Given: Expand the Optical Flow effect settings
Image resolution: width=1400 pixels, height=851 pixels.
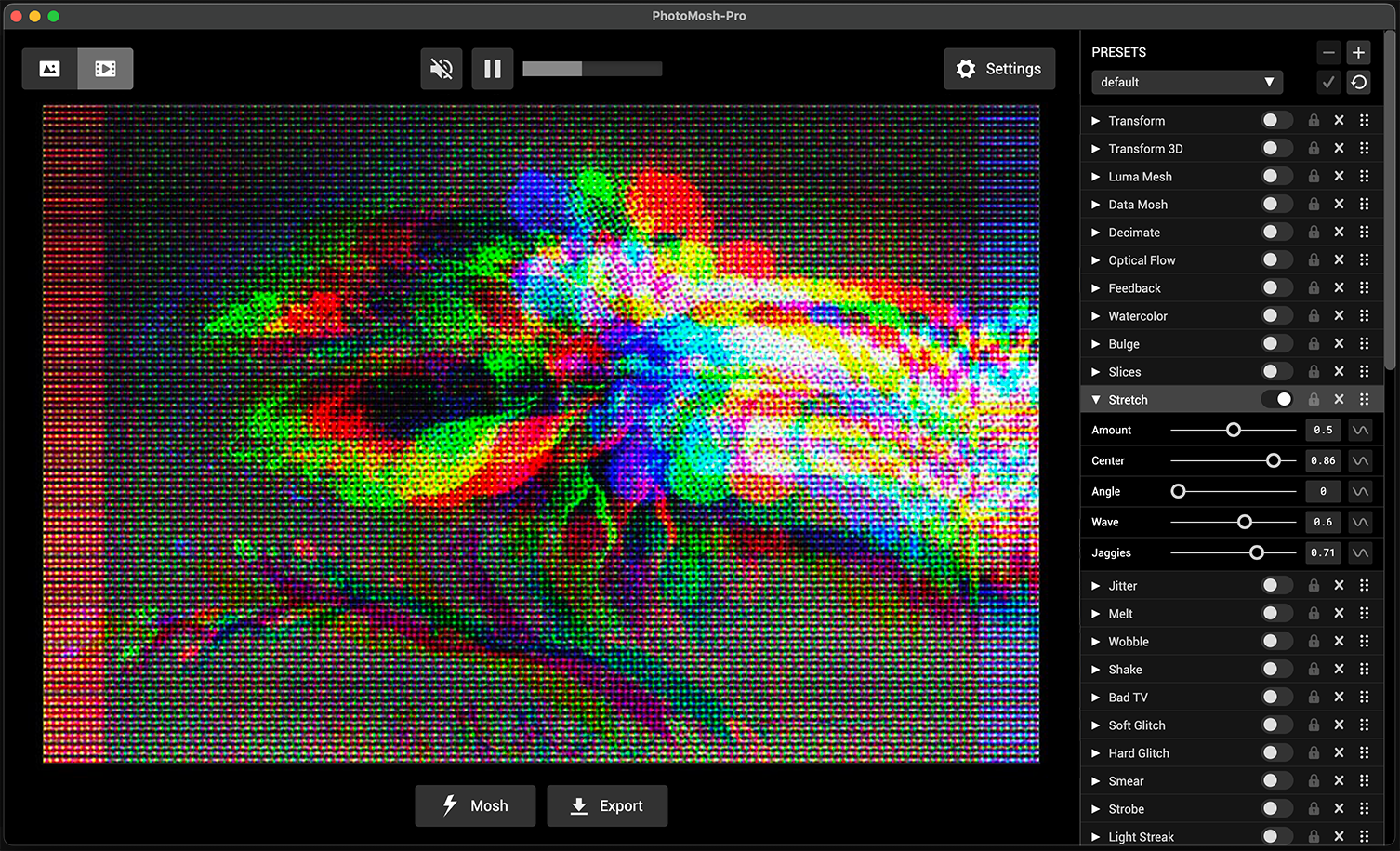Looking at the screenshot, I should pyautogui.click(x=1096, y=259).
